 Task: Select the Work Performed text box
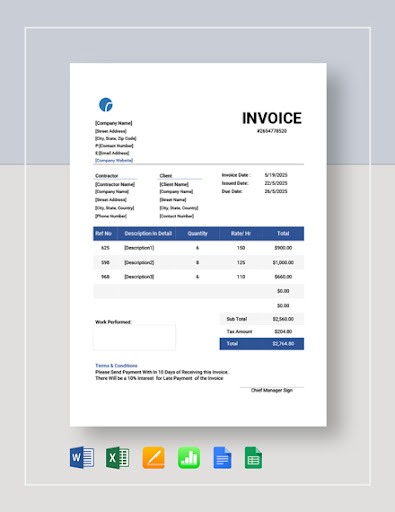[x=134, y=338]
